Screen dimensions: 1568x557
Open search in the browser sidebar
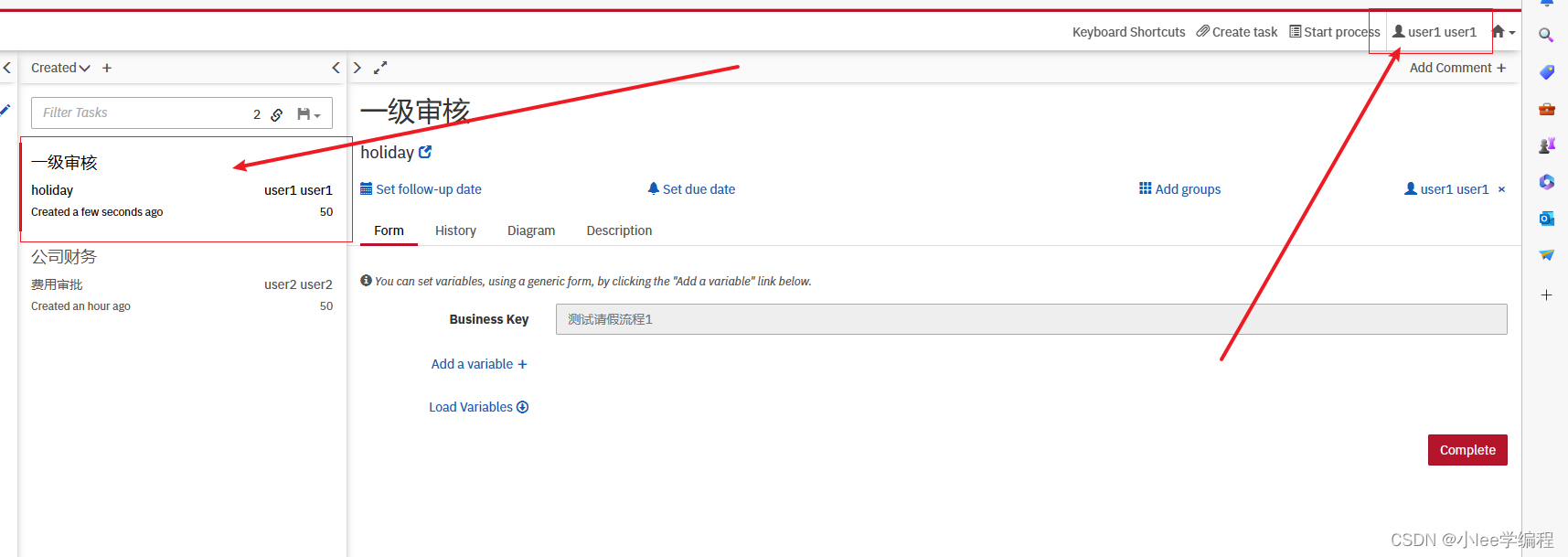(1546, 35)
